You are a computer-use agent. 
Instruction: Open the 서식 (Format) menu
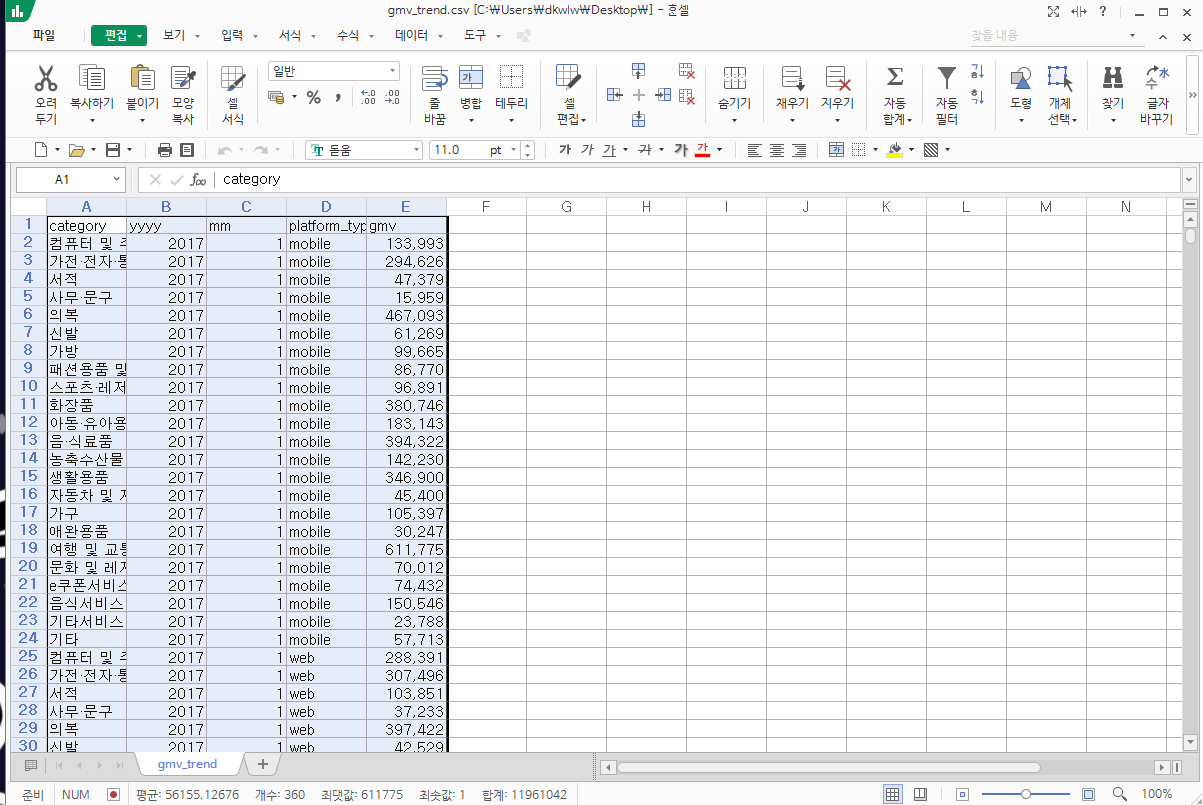(290, 35)
